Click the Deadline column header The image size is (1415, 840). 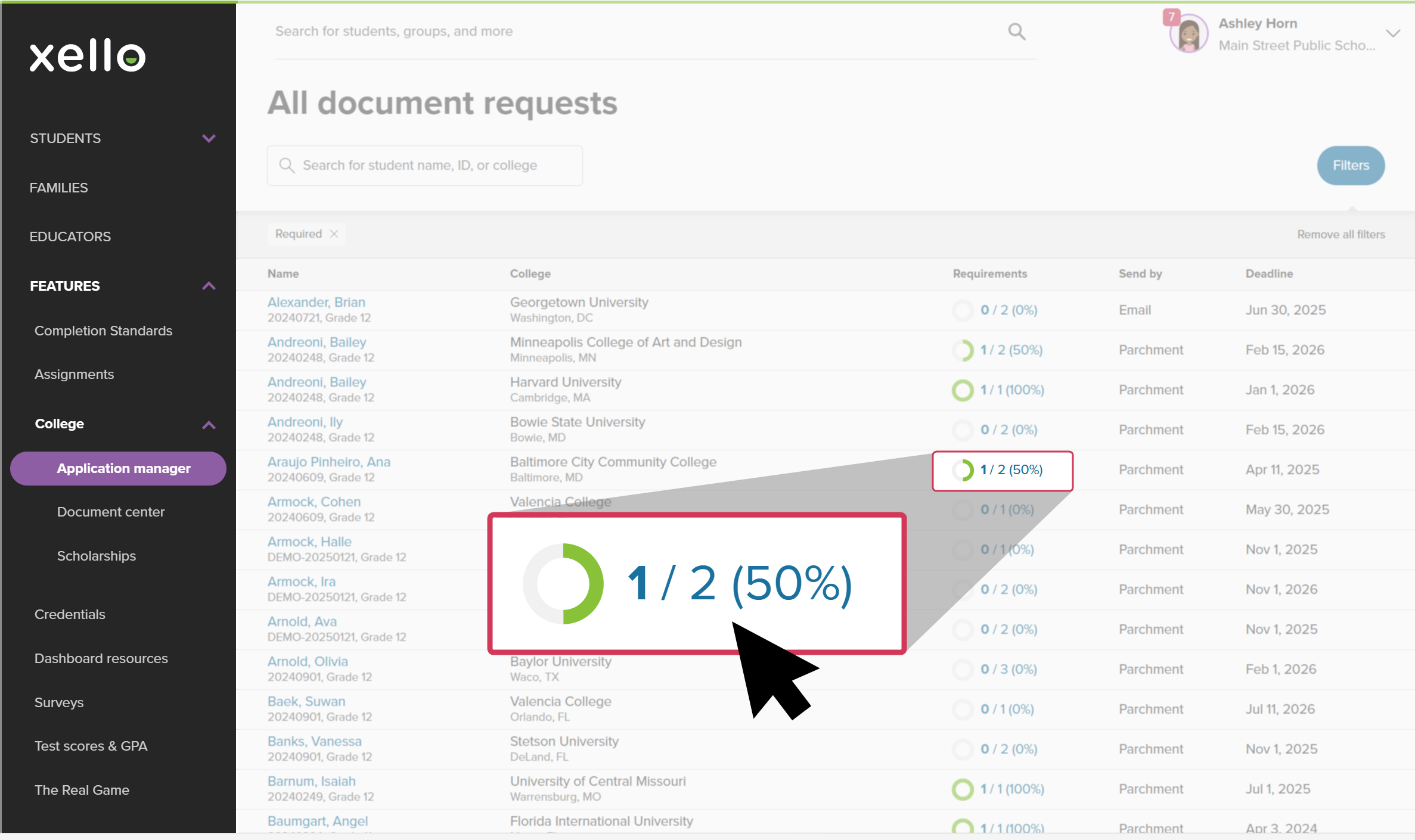coord(1269,273)
